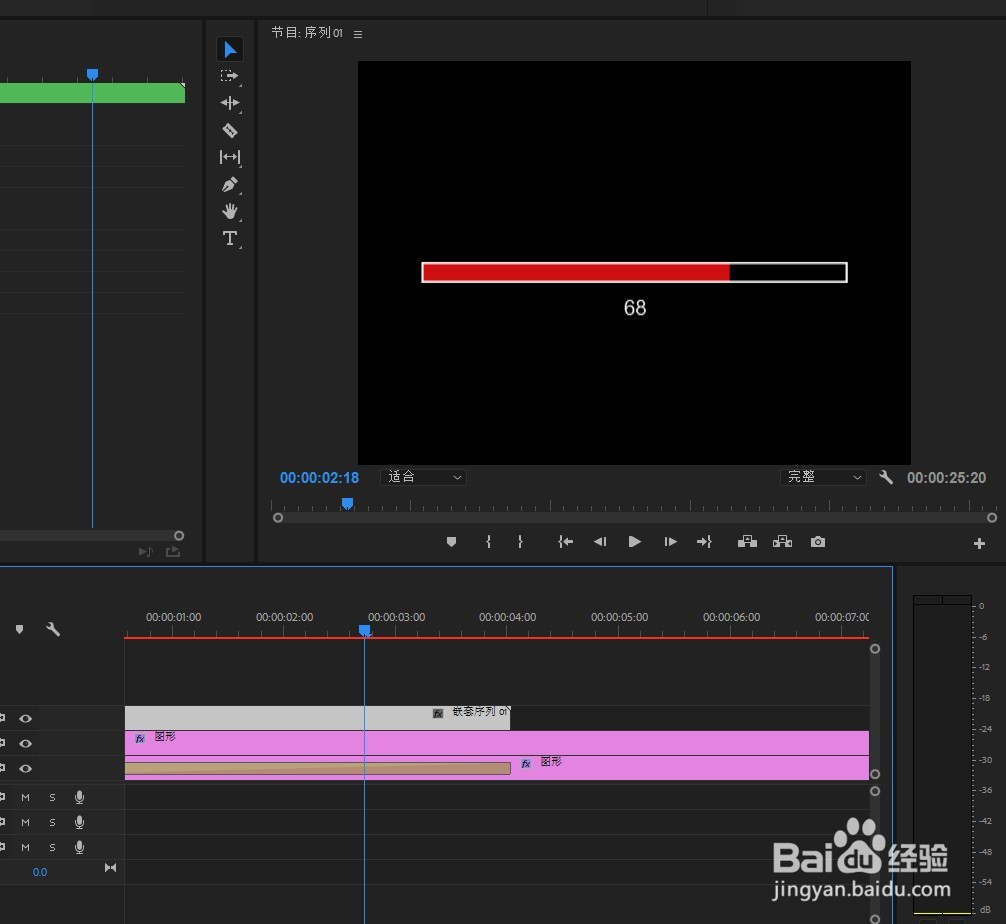Click the left panel zoom bar handle

(x=179, y=536)
